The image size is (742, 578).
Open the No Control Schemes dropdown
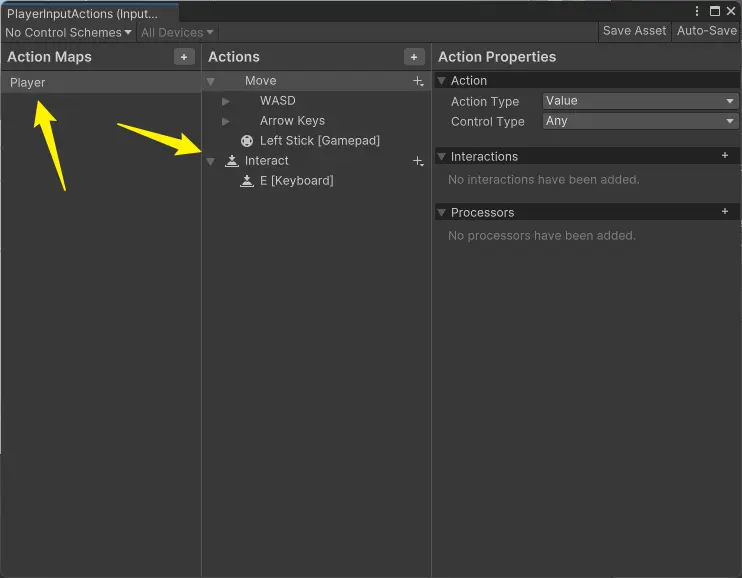coord(68,33)
